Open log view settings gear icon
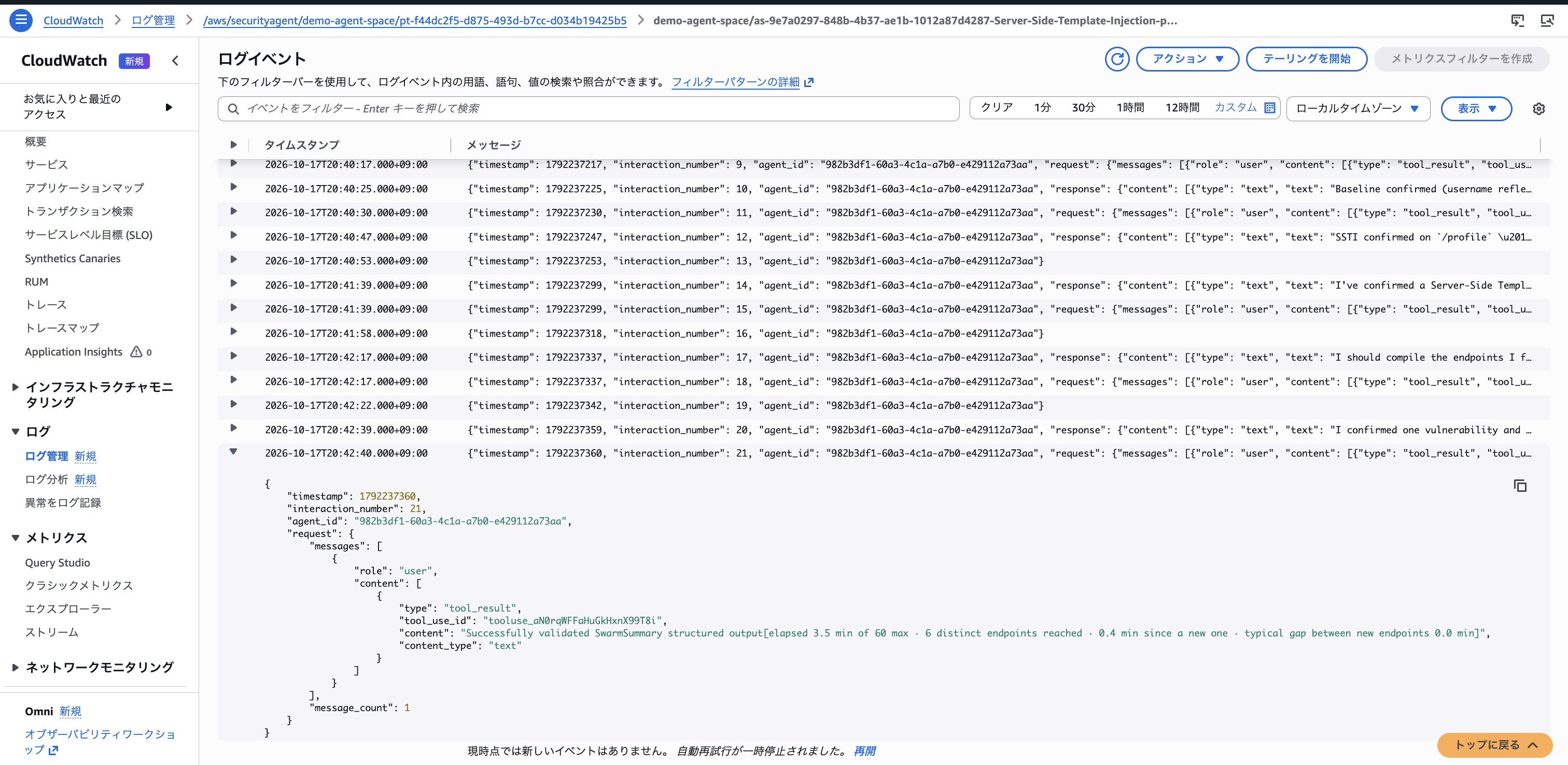Image resolution: width=1568 pixels, height=765 pixels. (x=1539, y=109)
